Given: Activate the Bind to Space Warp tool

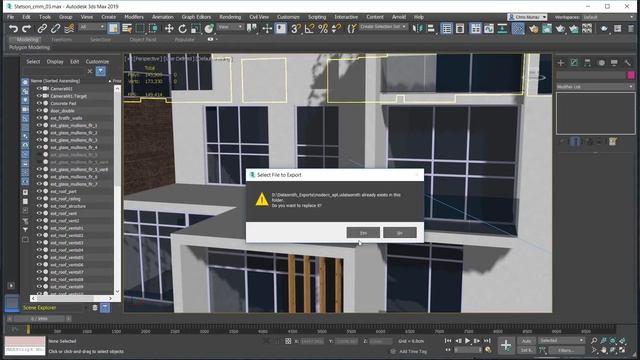Looking at the screenshot, I should click(x=69, y=29).
